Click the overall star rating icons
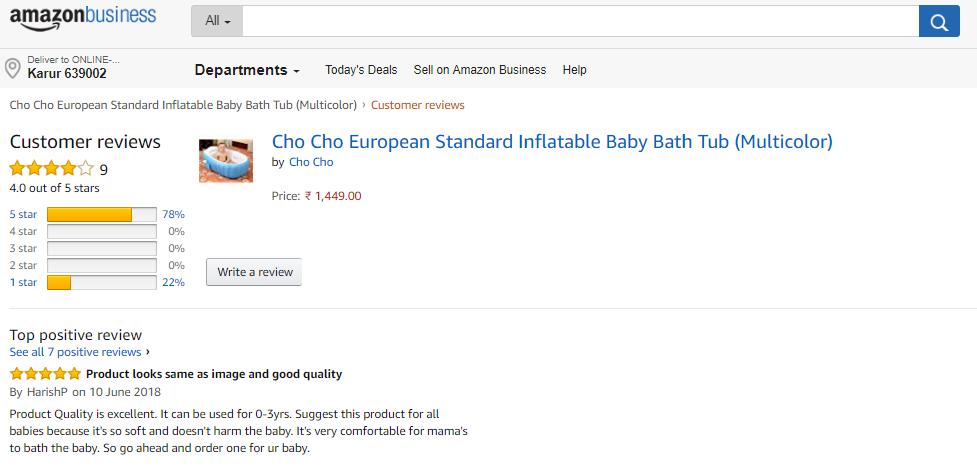 tap(51, 169)
